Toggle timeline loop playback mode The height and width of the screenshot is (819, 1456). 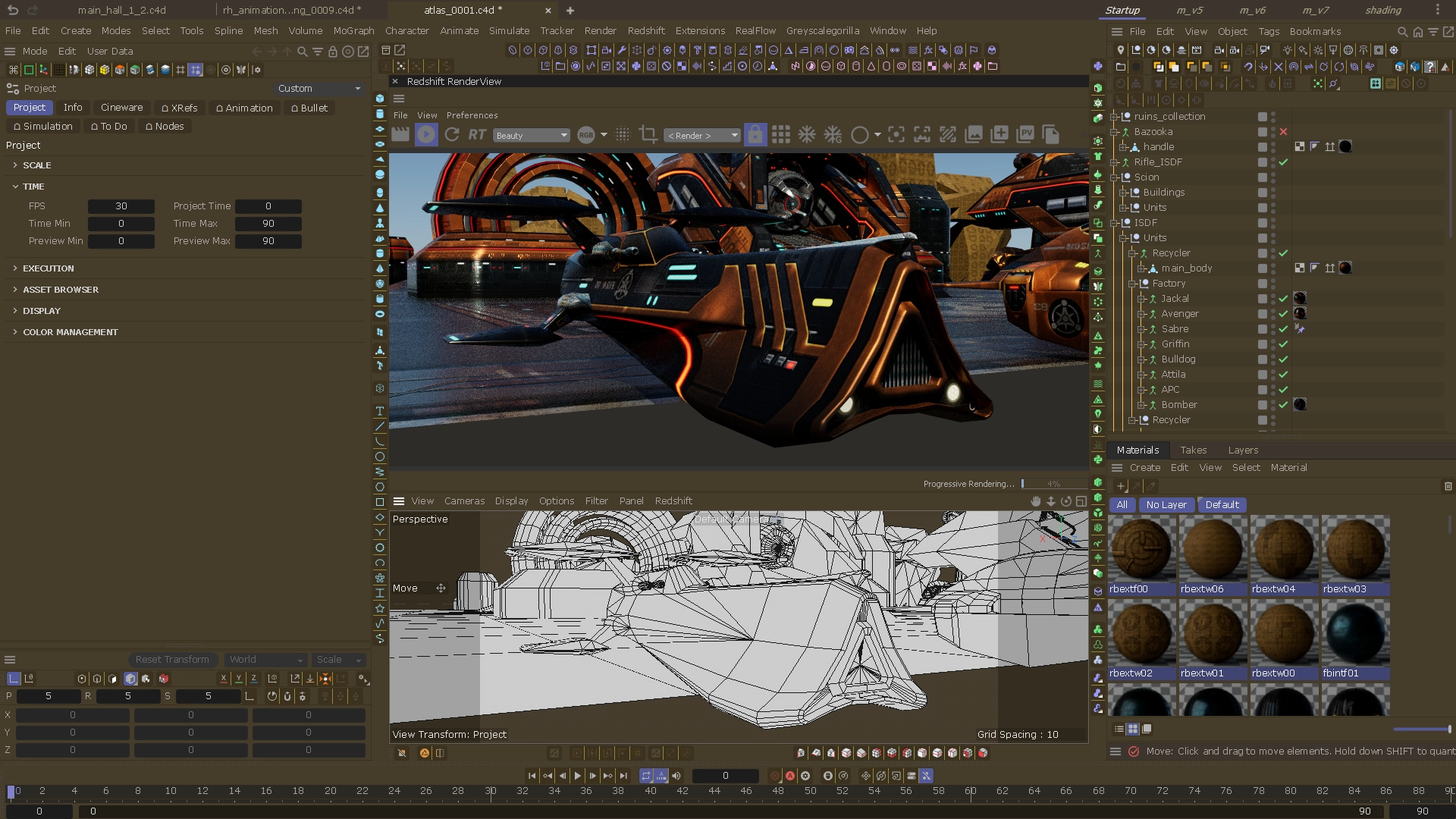click(x=646, y=776)
